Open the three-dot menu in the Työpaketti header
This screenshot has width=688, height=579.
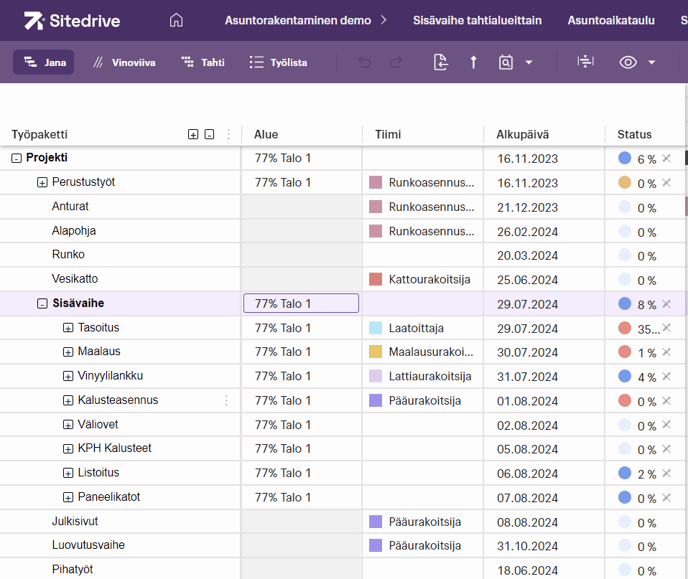click(228, 134)
